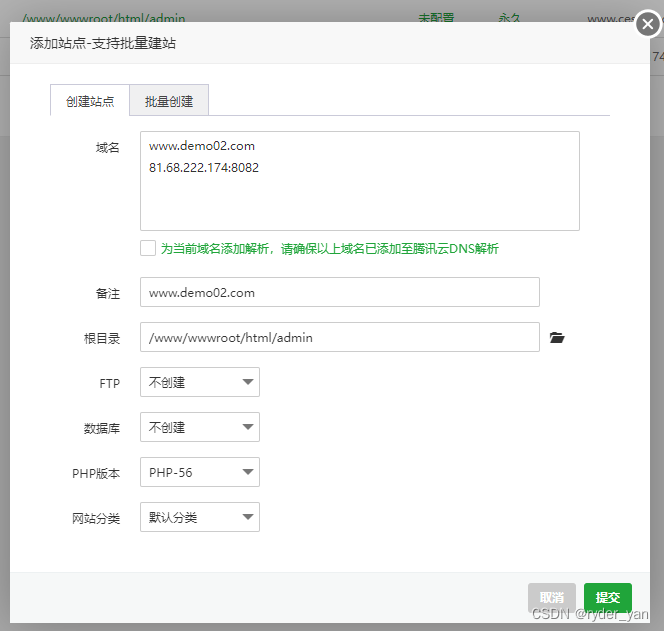Switch to 批量创建 tab
The height and width of the screenshot is (631, 664).
[x=169, y=101]
